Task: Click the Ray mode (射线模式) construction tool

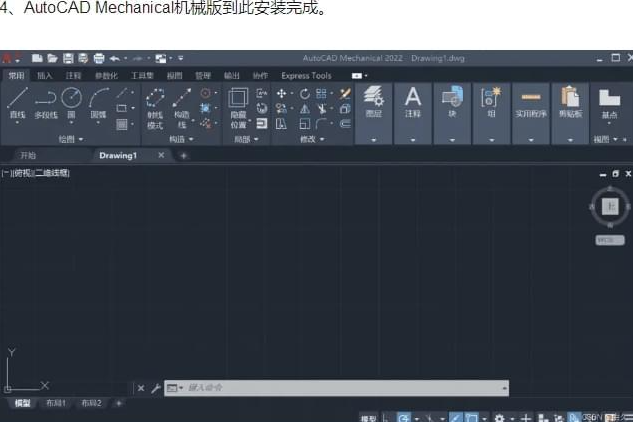Action: pyautogui.click(x=155, y=108)
